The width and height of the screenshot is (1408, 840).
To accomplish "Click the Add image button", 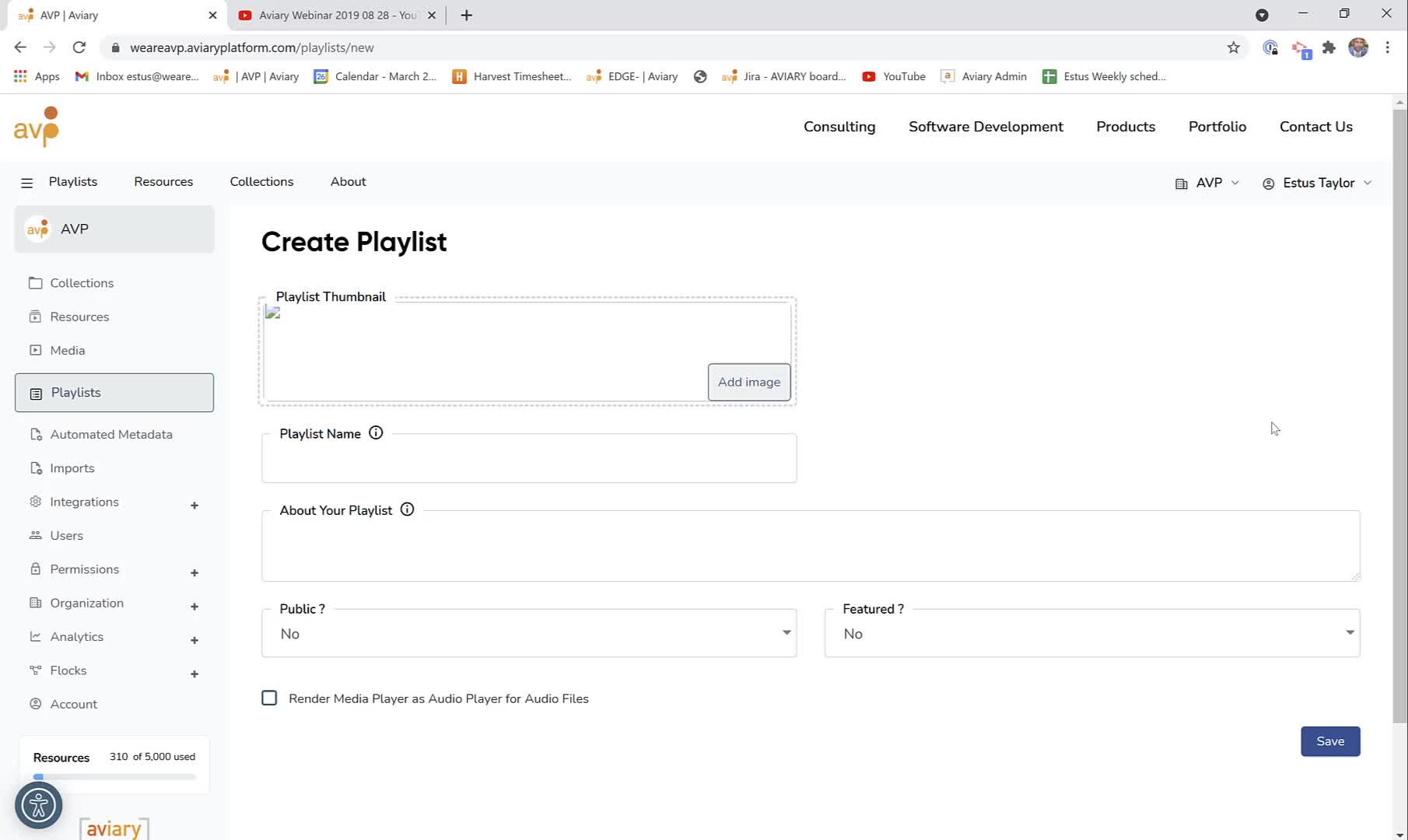I will point(749,382).
